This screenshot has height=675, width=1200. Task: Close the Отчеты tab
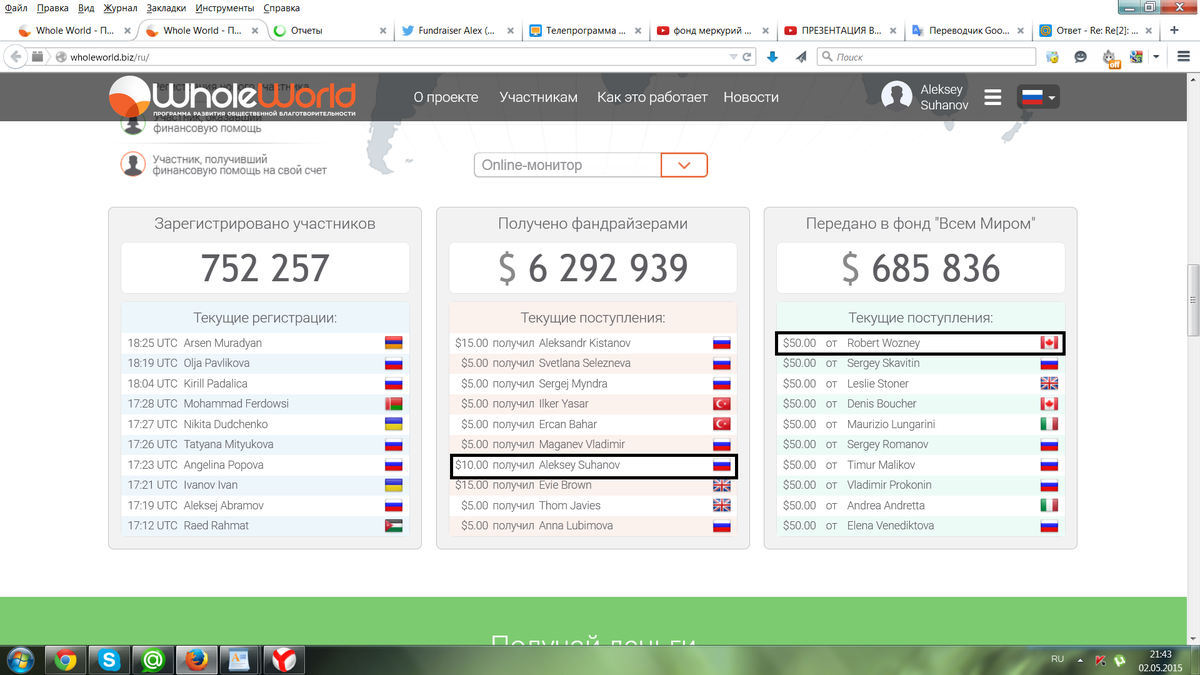(383, 31)
